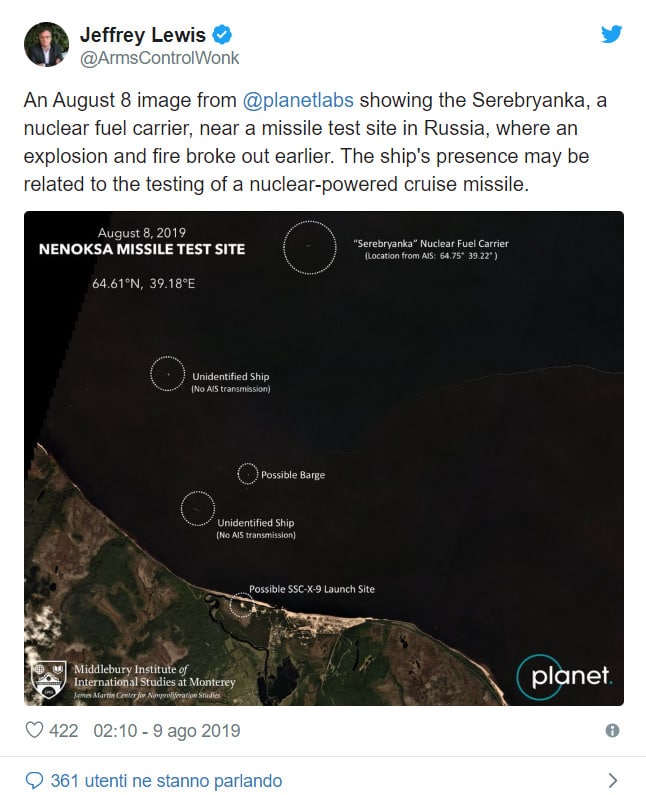This screenshot has width=646, height=795.
Task: Click the blue verified badge icon
Action: coord(222,34)
